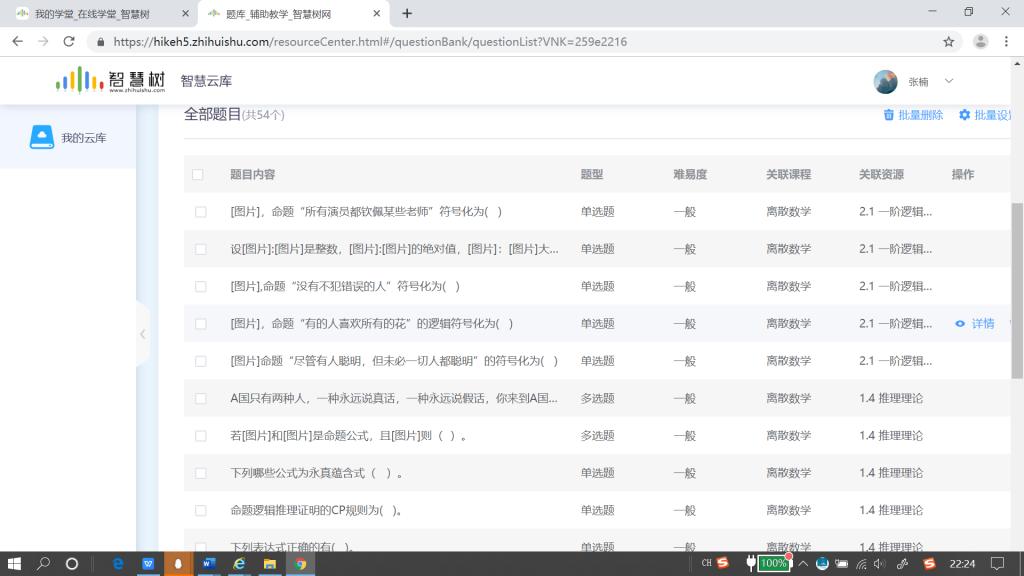Collapse the left sidebar with the arrow handle
The width and height of the screenshot is (1024, 576).
click(142, 334)
